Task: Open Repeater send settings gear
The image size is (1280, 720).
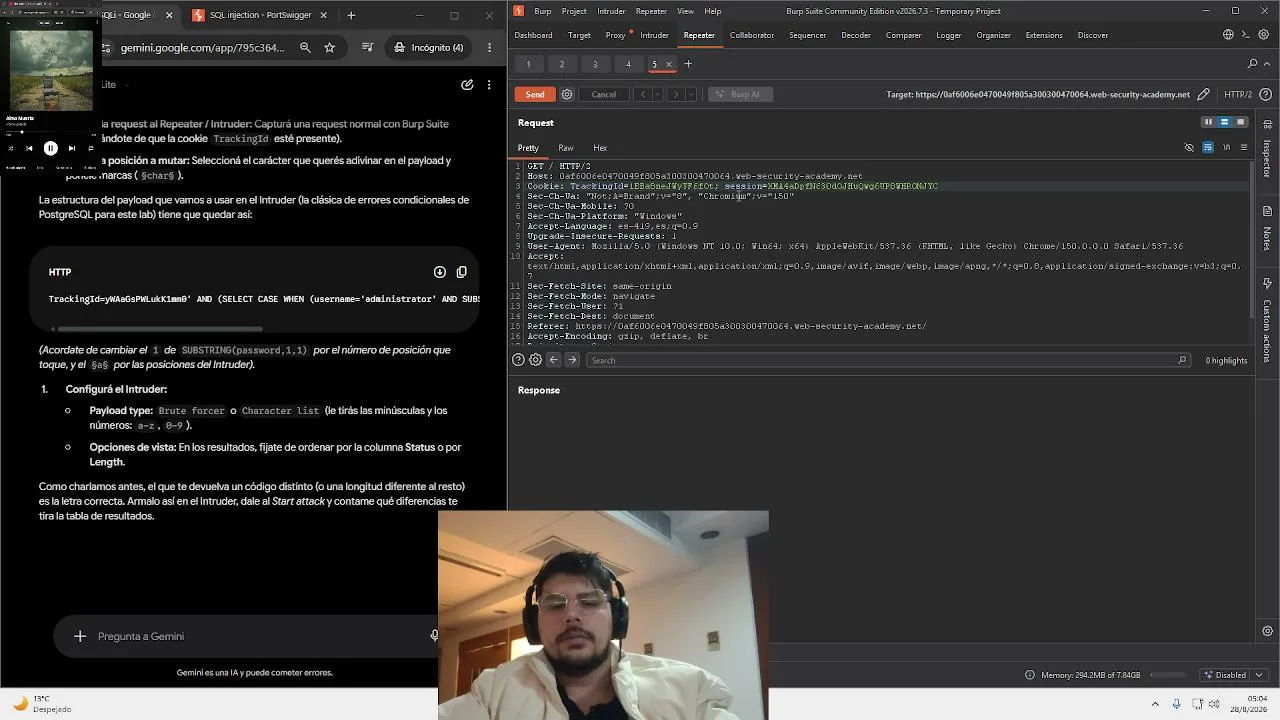Action: click(x=567, y=94)
